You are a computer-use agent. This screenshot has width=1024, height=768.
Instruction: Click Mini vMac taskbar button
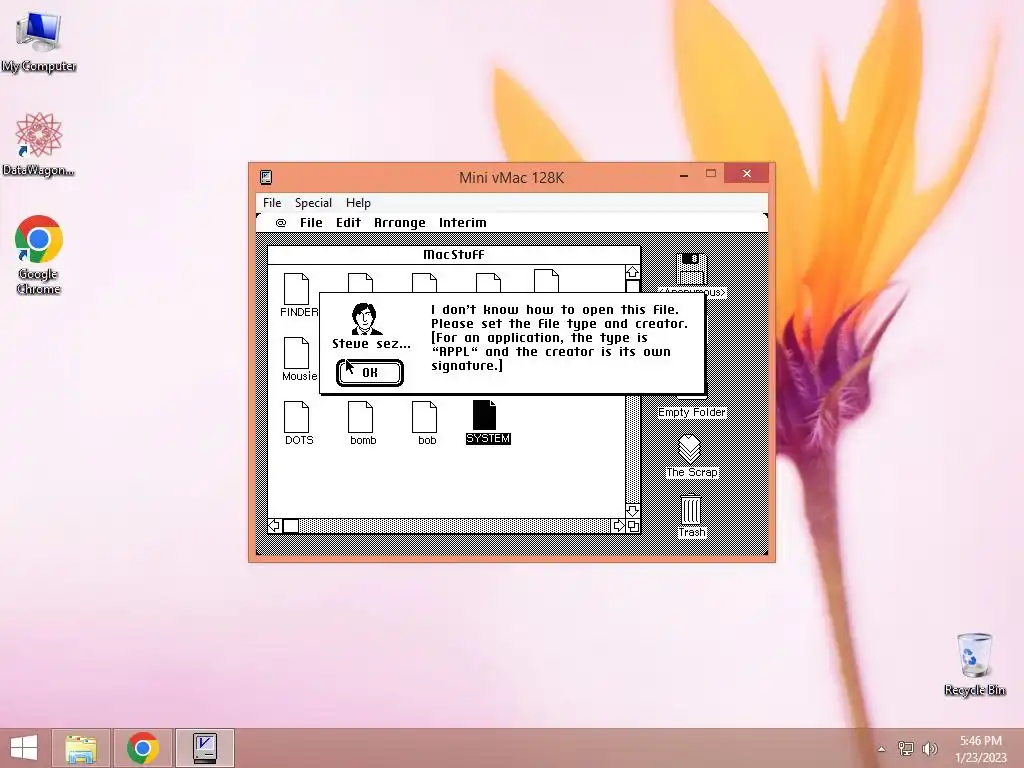click(205, 748)
